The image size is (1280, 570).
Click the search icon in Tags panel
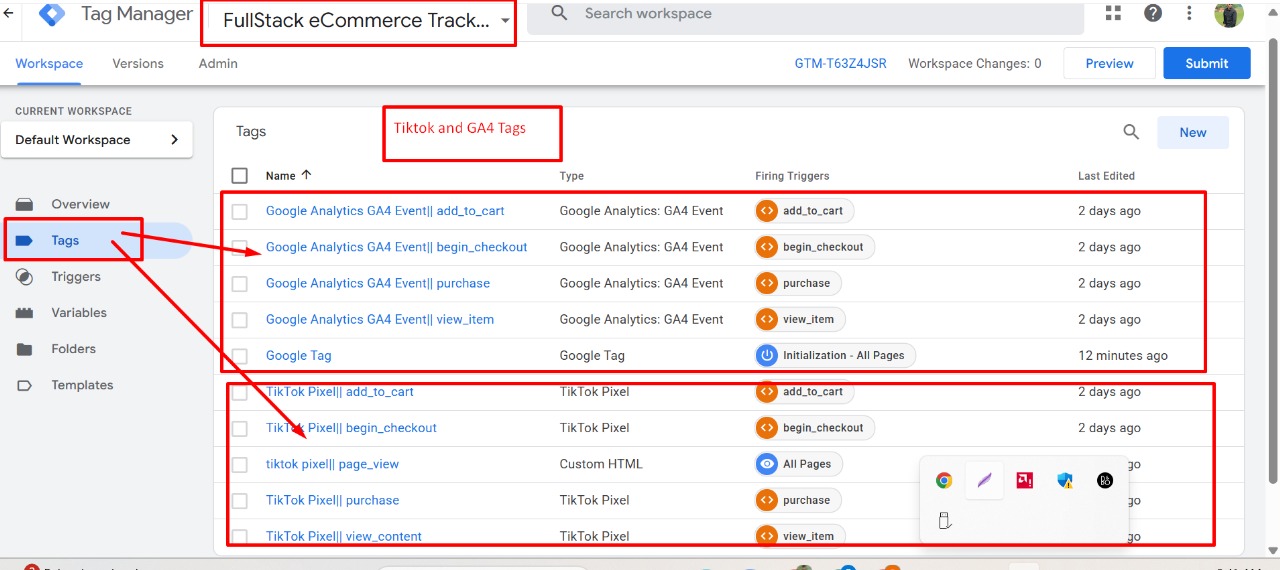click(1131, 132)
